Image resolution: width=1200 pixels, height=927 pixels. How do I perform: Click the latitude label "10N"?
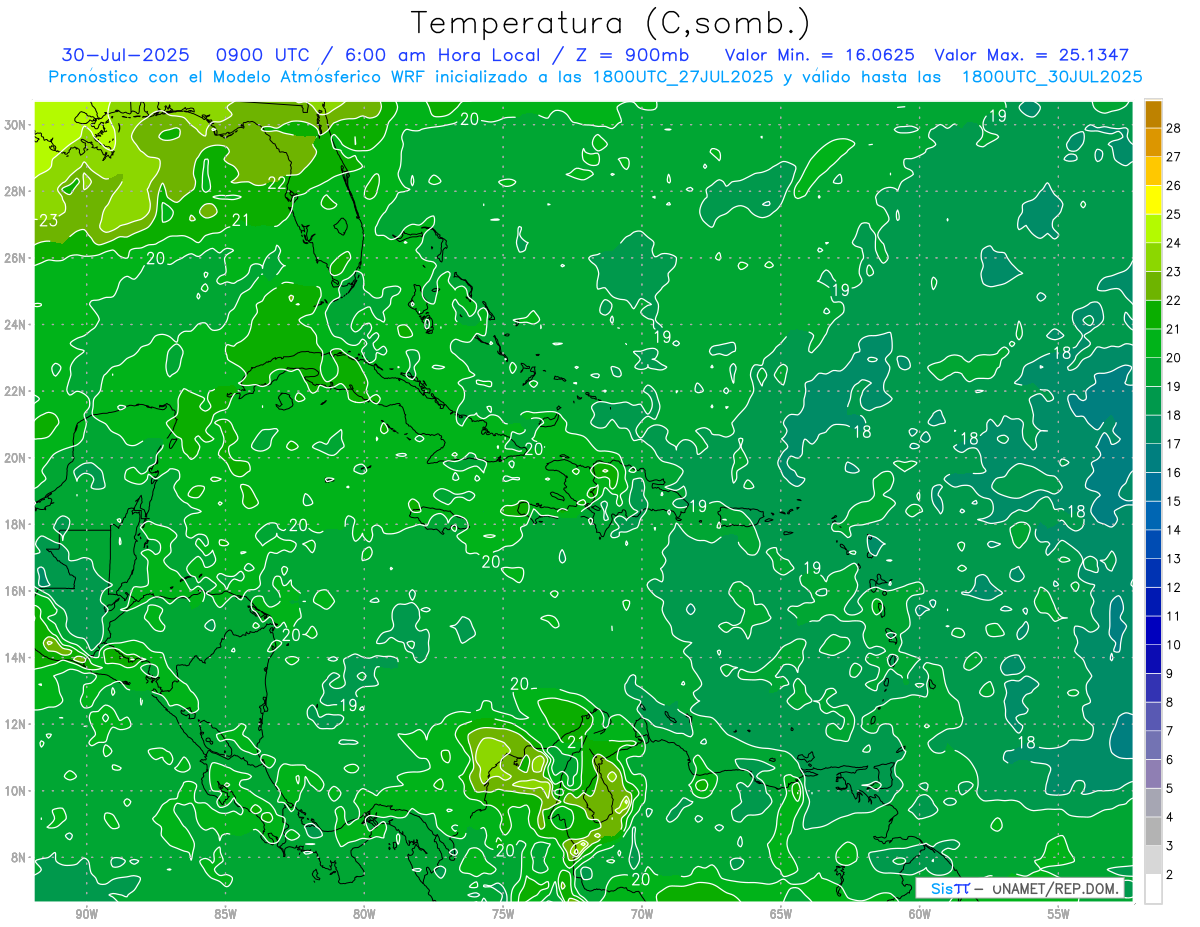click(x=17, y=791)
